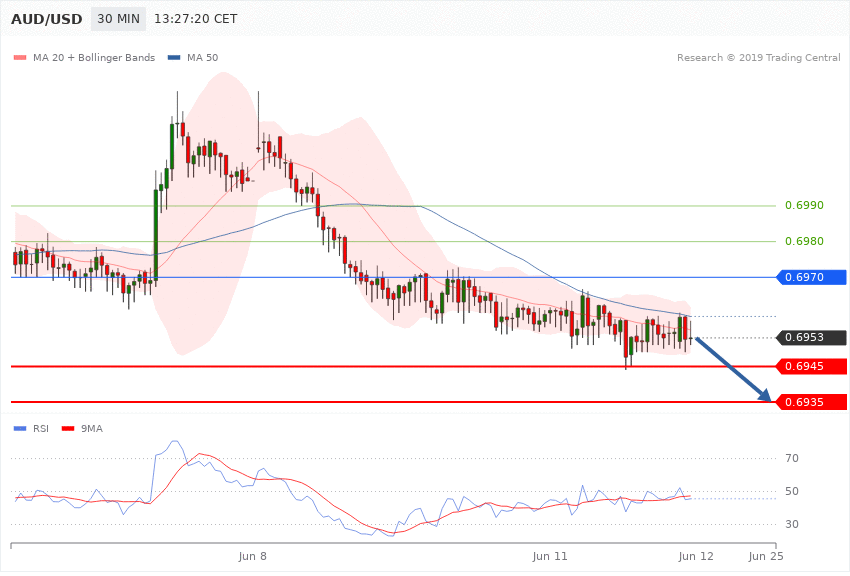The height and width of the screenshot is (576, 850).
Task: Click the RSI 50 level label
Action: pos(791,491)
